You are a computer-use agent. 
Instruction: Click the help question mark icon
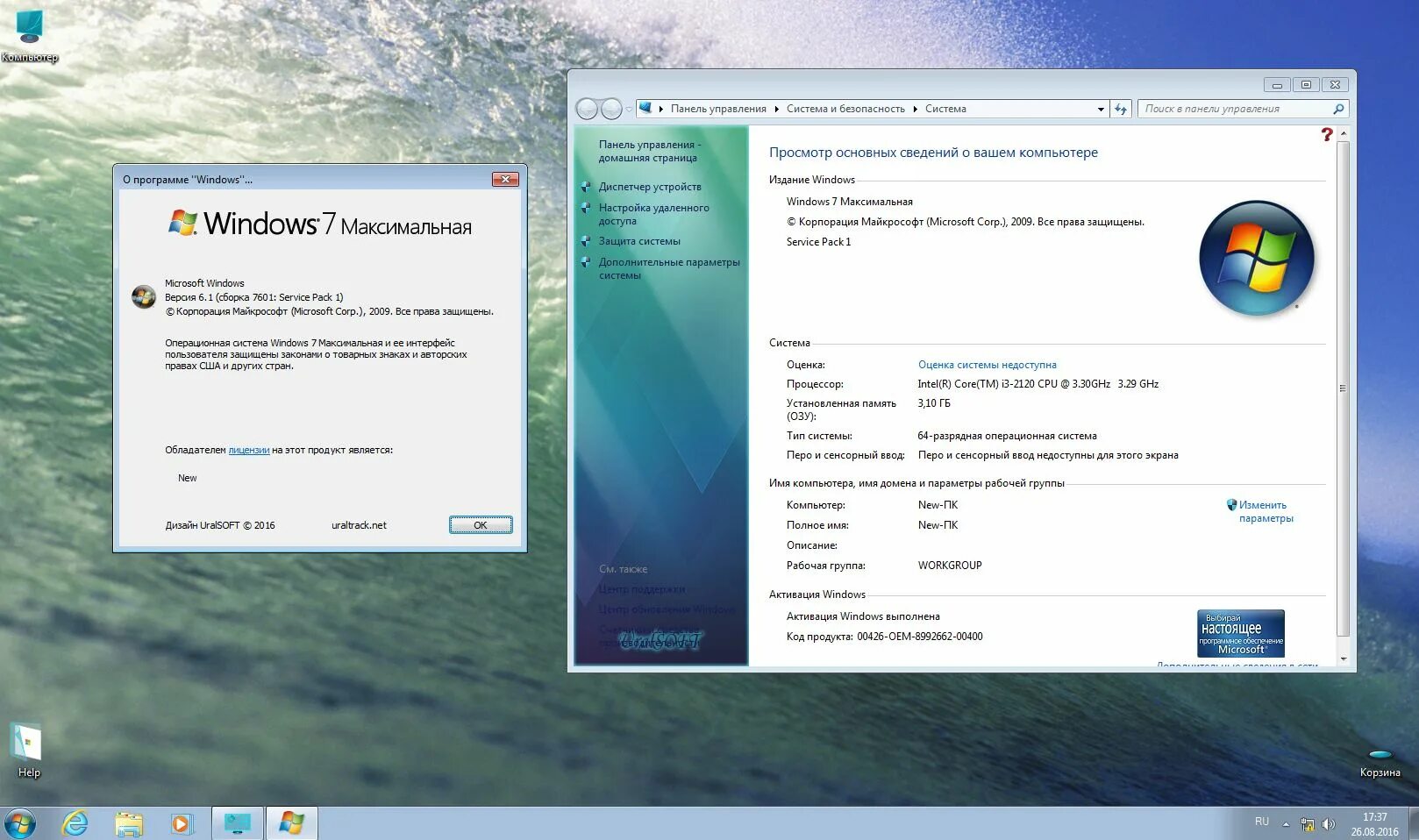[1326, 134]
